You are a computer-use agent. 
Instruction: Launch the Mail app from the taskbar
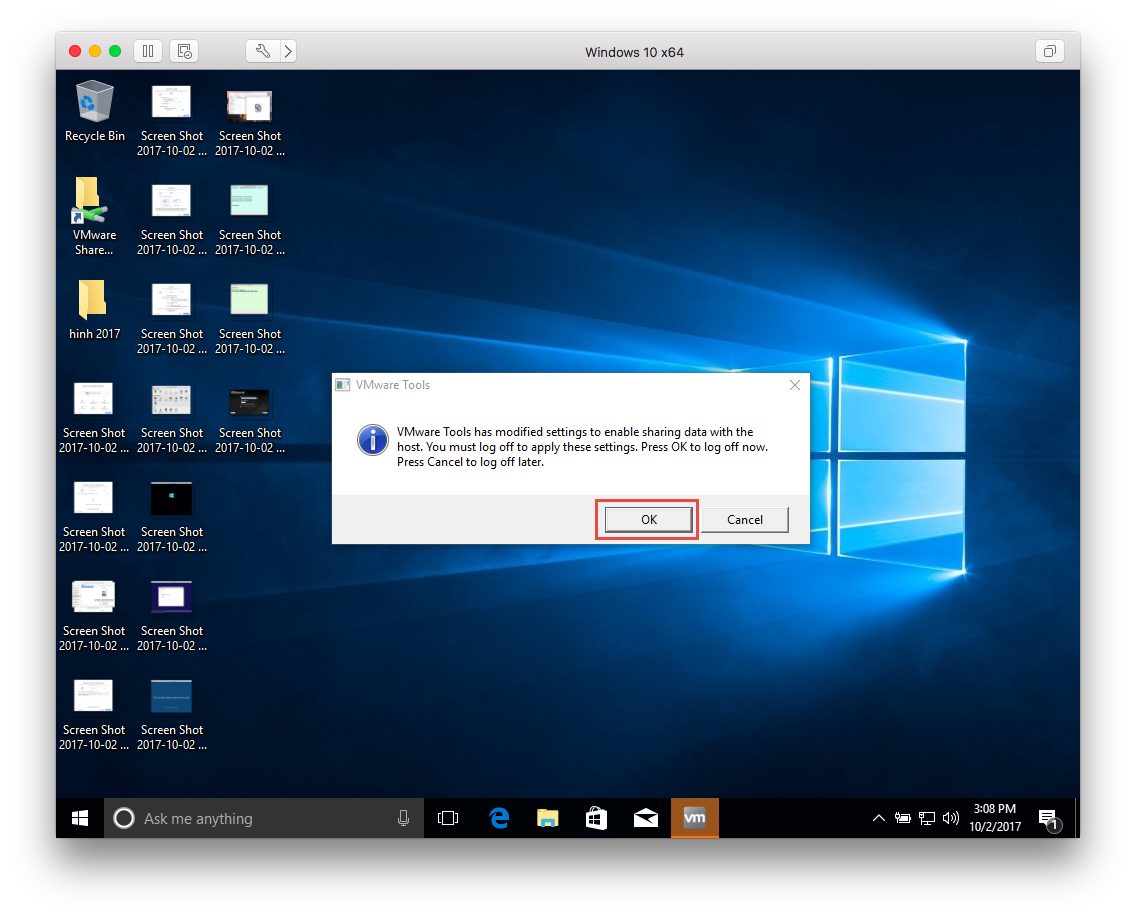[x=645, y=817]
